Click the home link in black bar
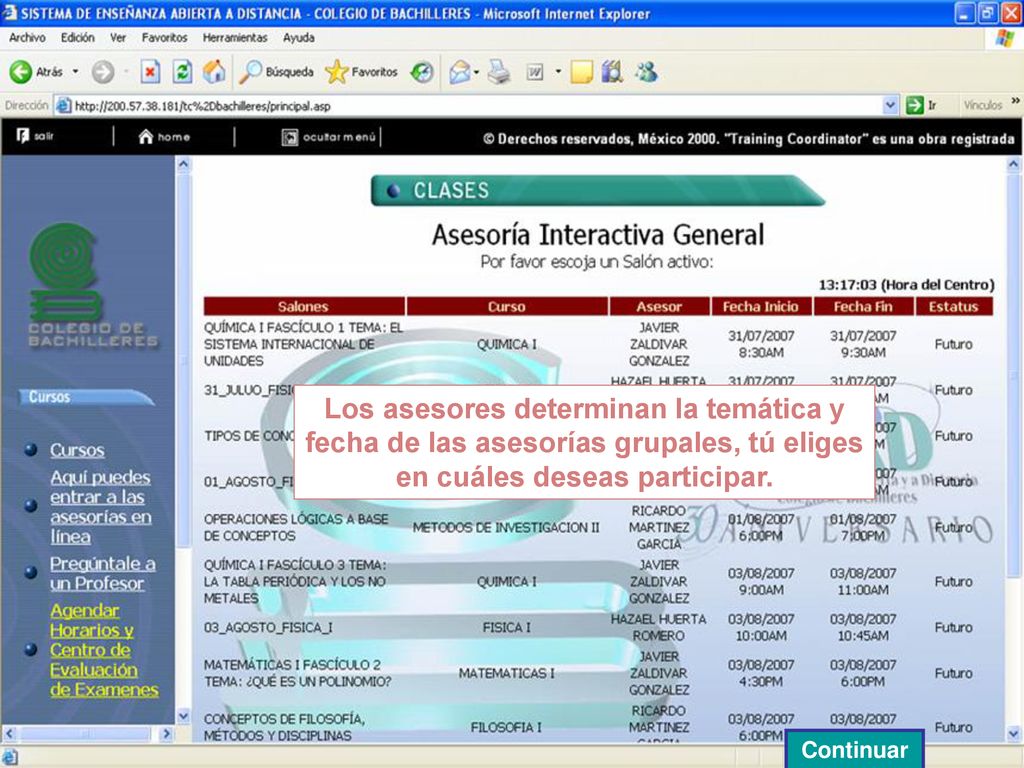The width and height of the screenshot is (1024, 768). 165,136
